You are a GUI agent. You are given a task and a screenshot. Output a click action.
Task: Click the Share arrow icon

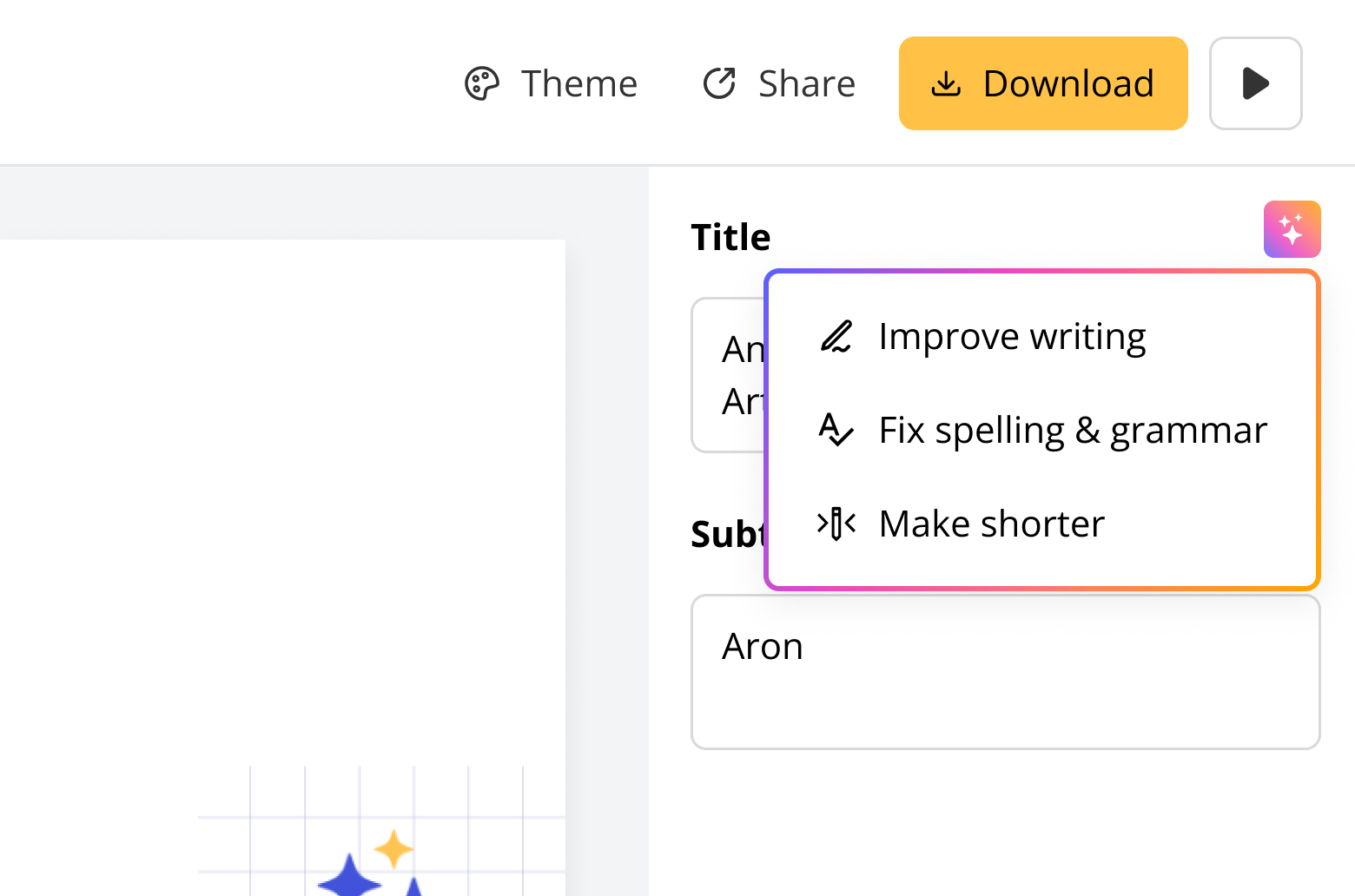[x=719, y=84]
